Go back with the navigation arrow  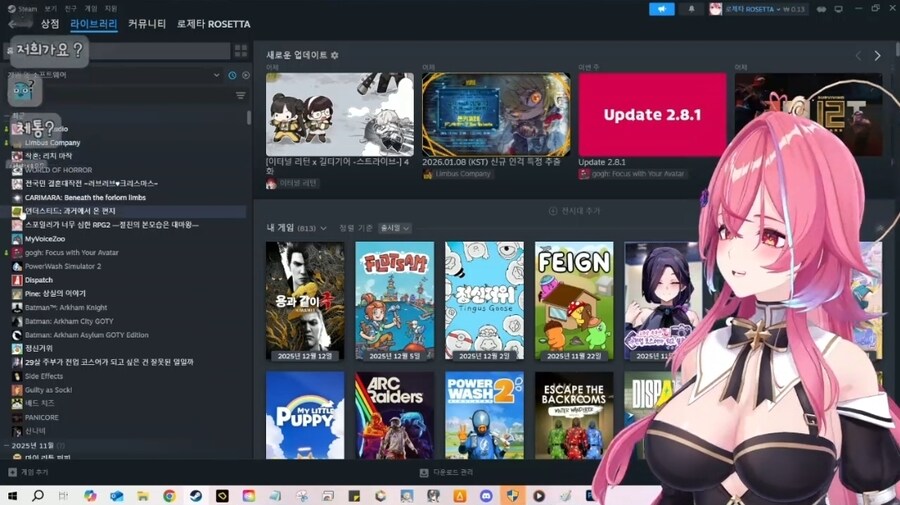tap(14, 24)
